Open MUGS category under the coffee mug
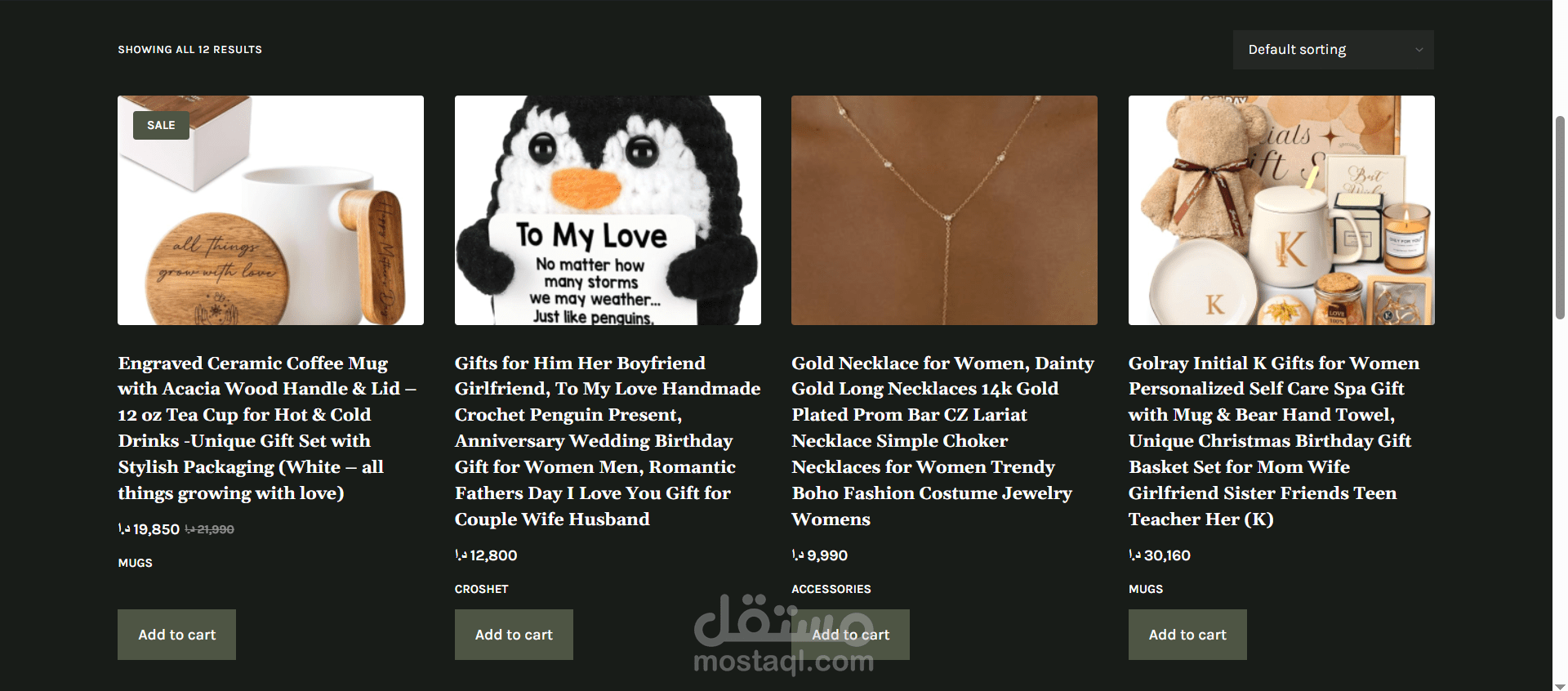Viewport: 1568px width, 691px height. point(135,563)
